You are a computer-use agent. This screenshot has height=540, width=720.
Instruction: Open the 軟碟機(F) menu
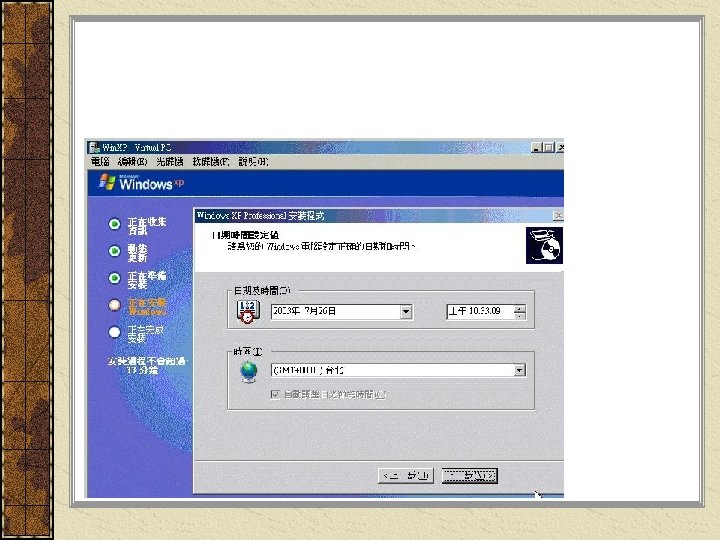[211, 162]
